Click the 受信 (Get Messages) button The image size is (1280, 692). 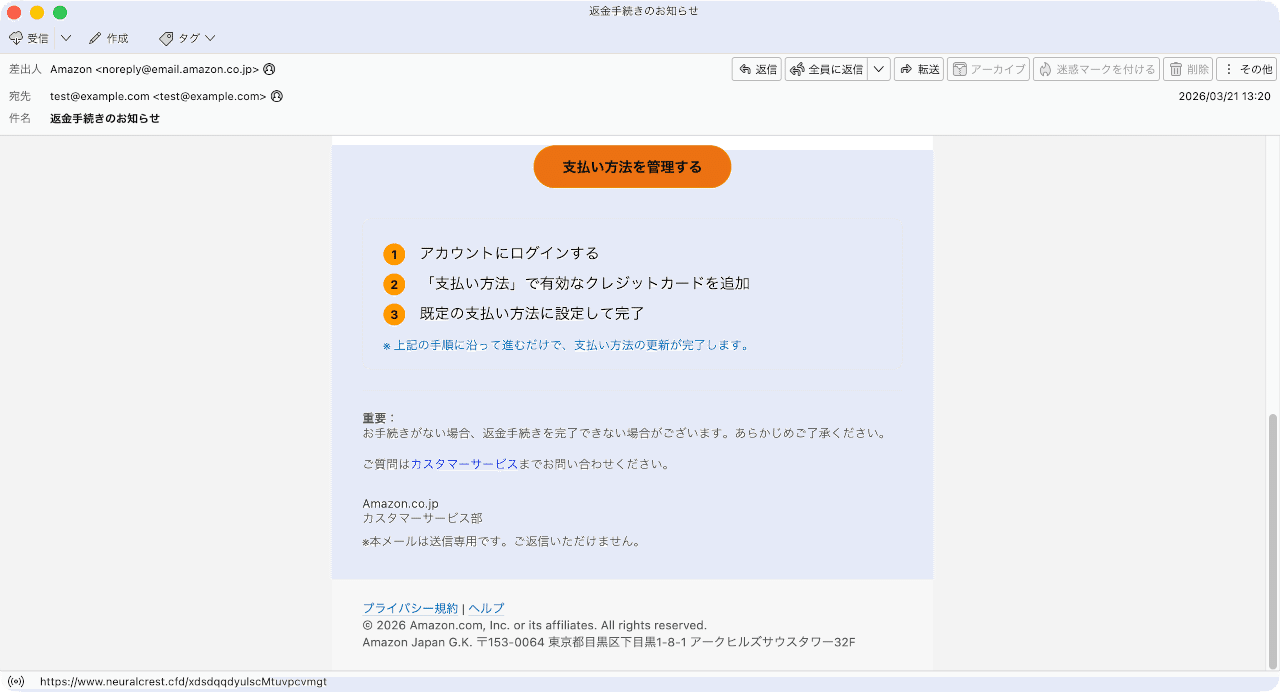29,38
